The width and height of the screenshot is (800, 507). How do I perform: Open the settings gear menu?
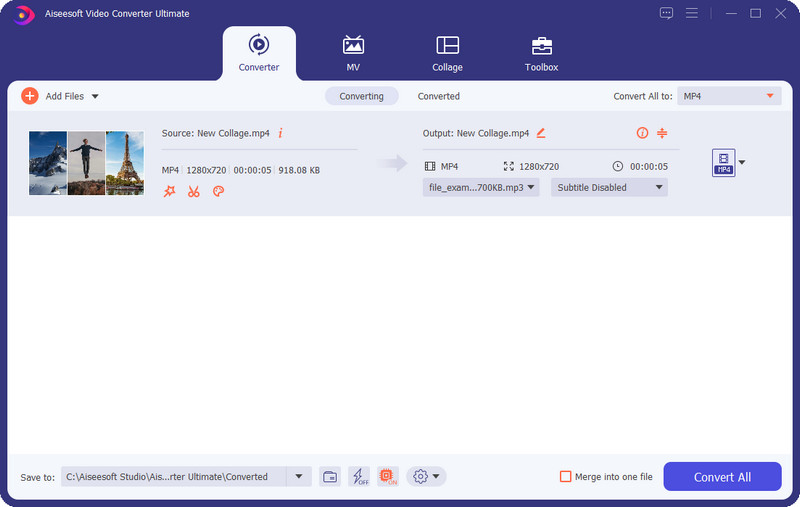[x=426, y=476]
